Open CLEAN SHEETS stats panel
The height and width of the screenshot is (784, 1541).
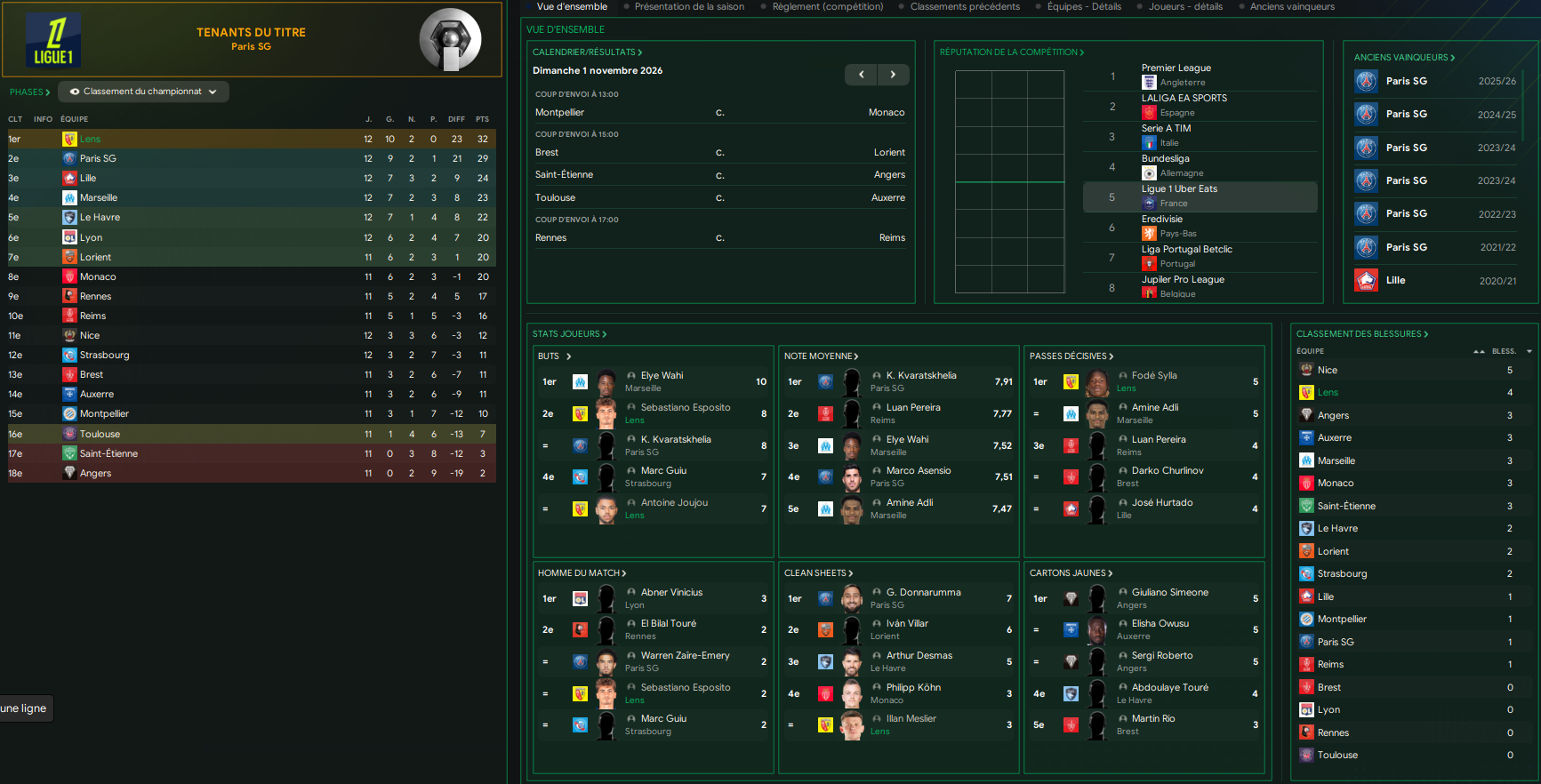coord(818,573)
